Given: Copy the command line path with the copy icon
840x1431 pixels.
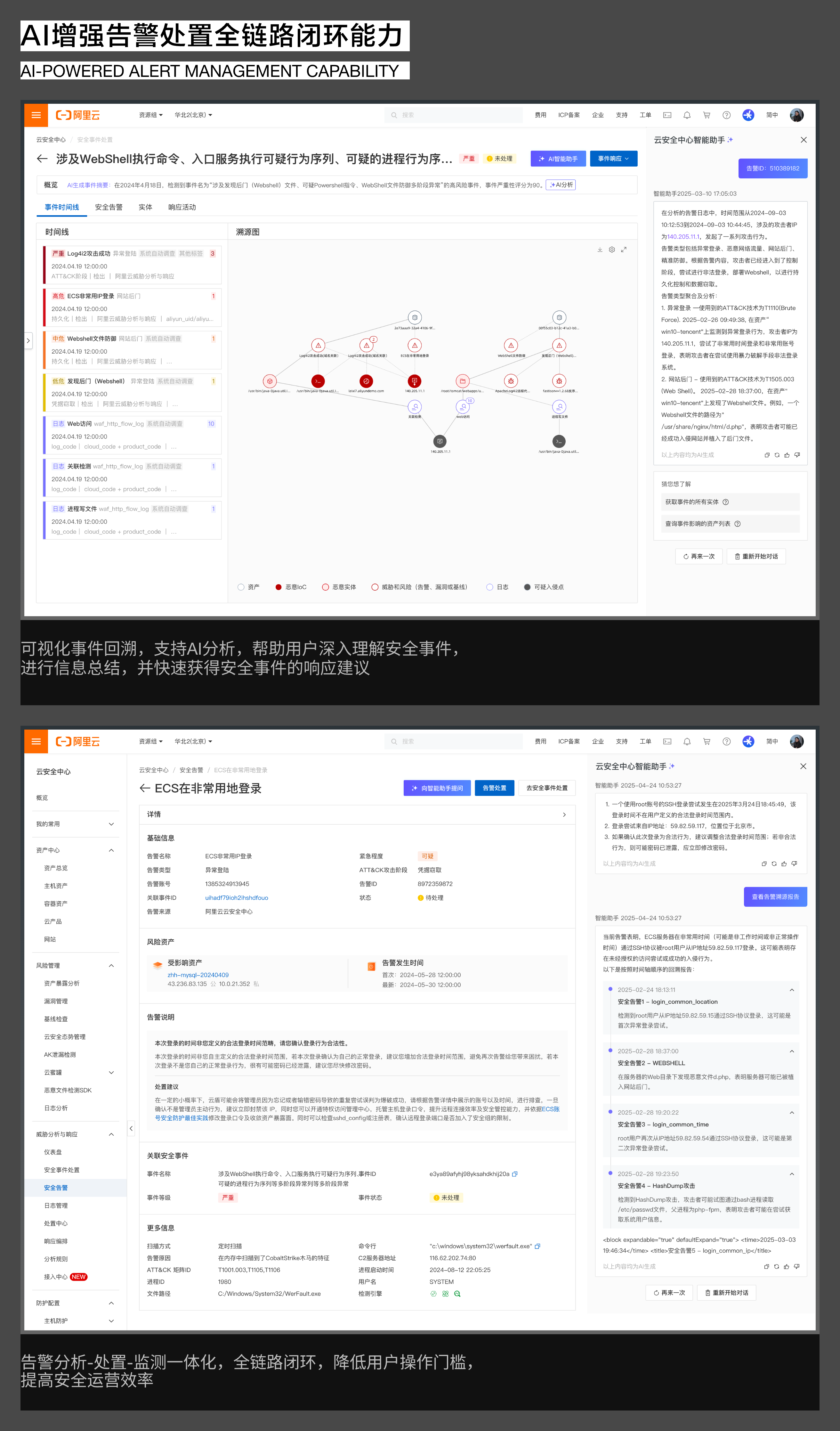Looking at the screenshot, I should [x=537, y=1247].
